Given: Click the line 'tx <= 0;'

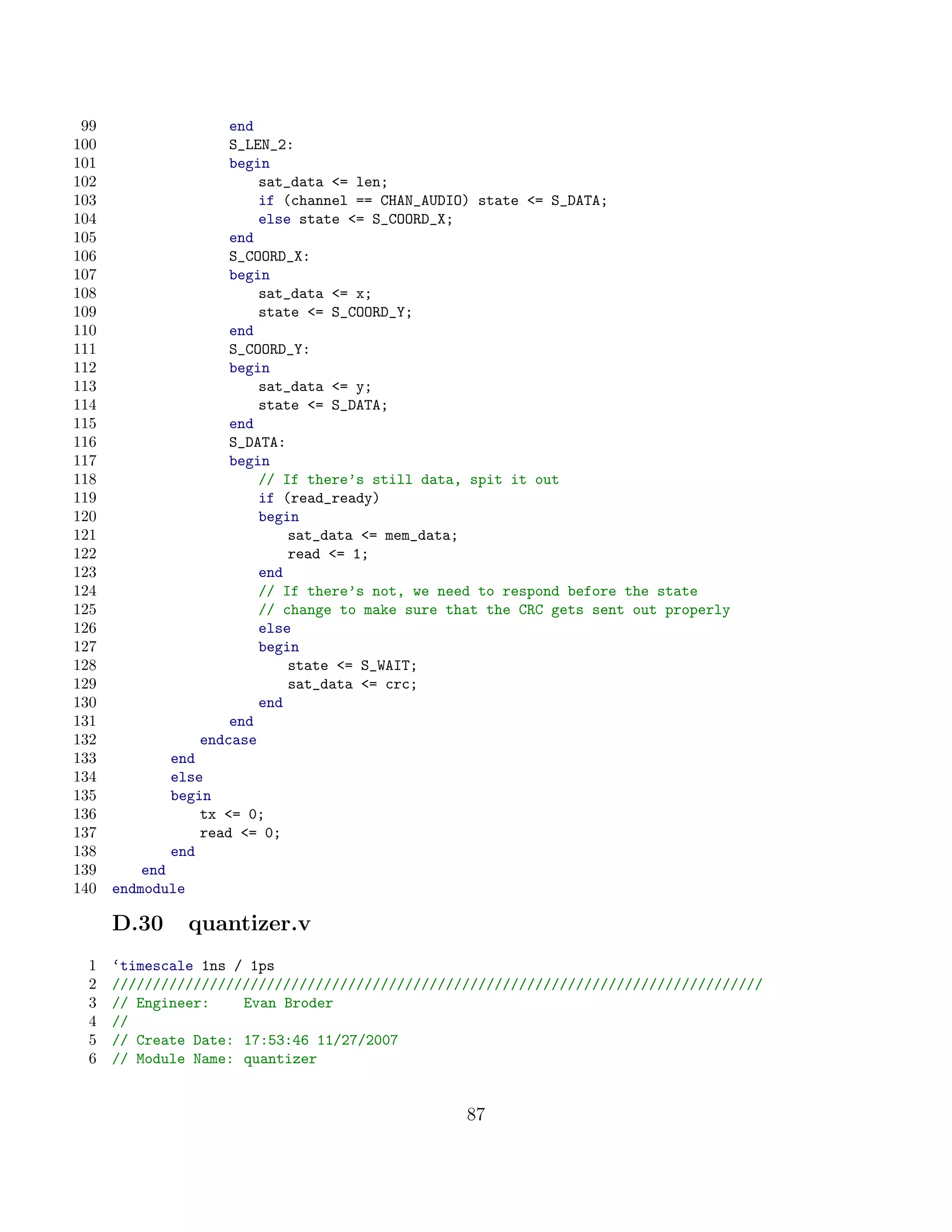Looking at the screenshot, I should (231, 815).
